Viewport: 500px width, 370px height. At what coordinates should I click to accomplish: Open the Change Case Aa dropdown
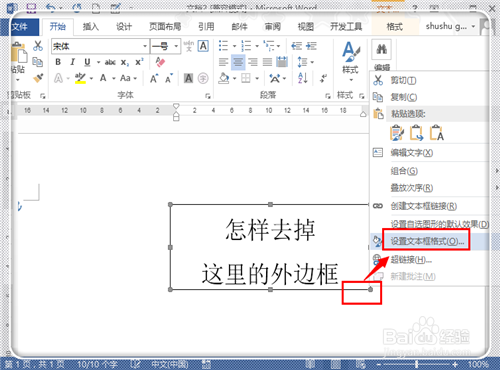point(128,78)
